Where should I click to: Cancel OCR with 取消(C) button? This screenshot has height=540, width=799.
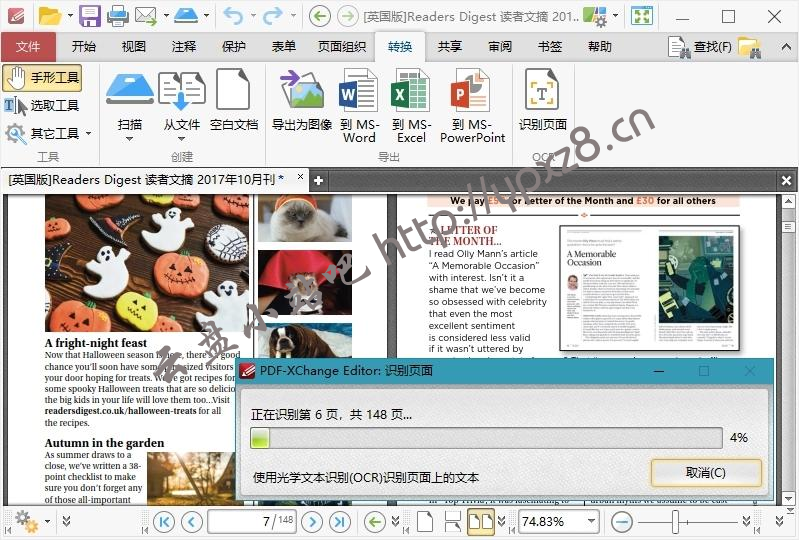[x=706, y=472]
